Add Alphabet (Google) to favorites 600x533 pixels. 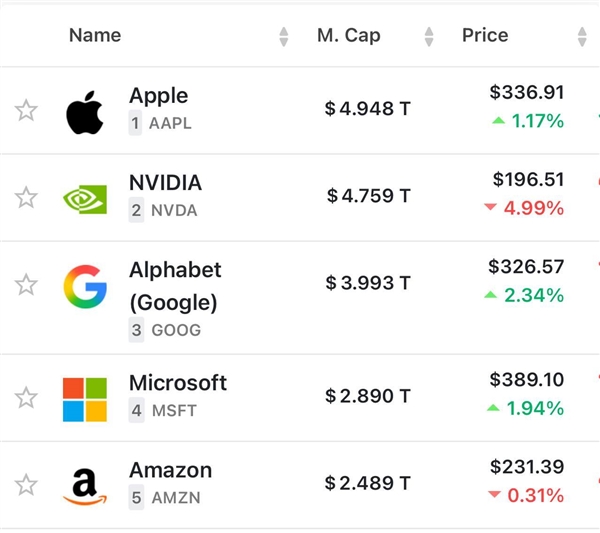coord(26,284)
